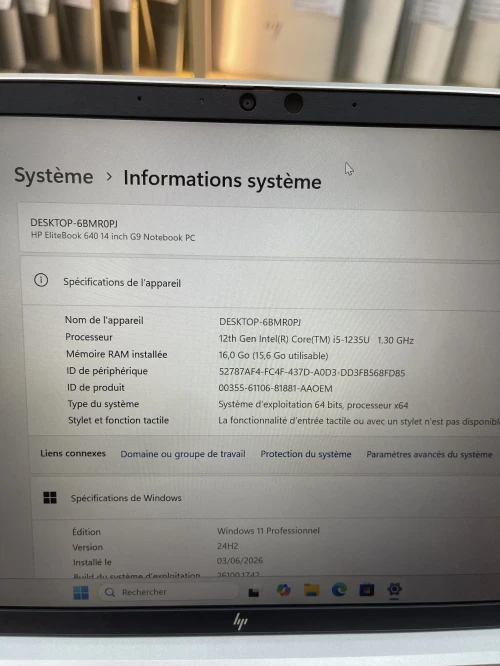Open Microsoft Store from taskbar
The image size is (500, 666).
[367, 590]
